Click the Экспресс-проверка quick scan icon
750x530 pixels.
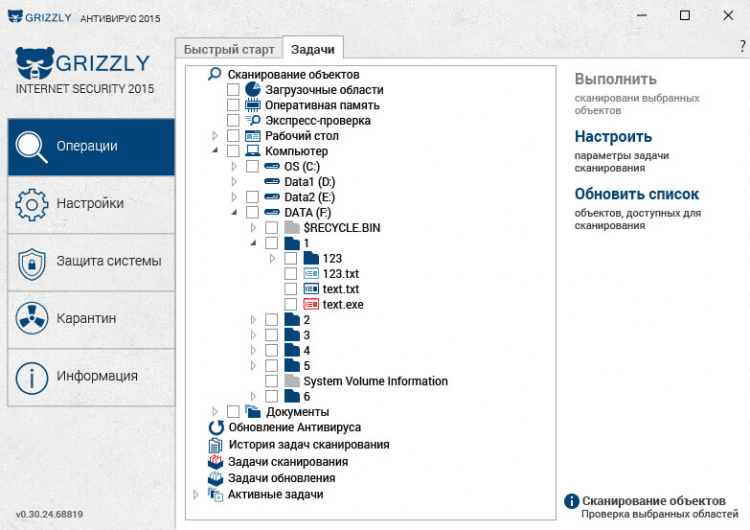point(253,120)
